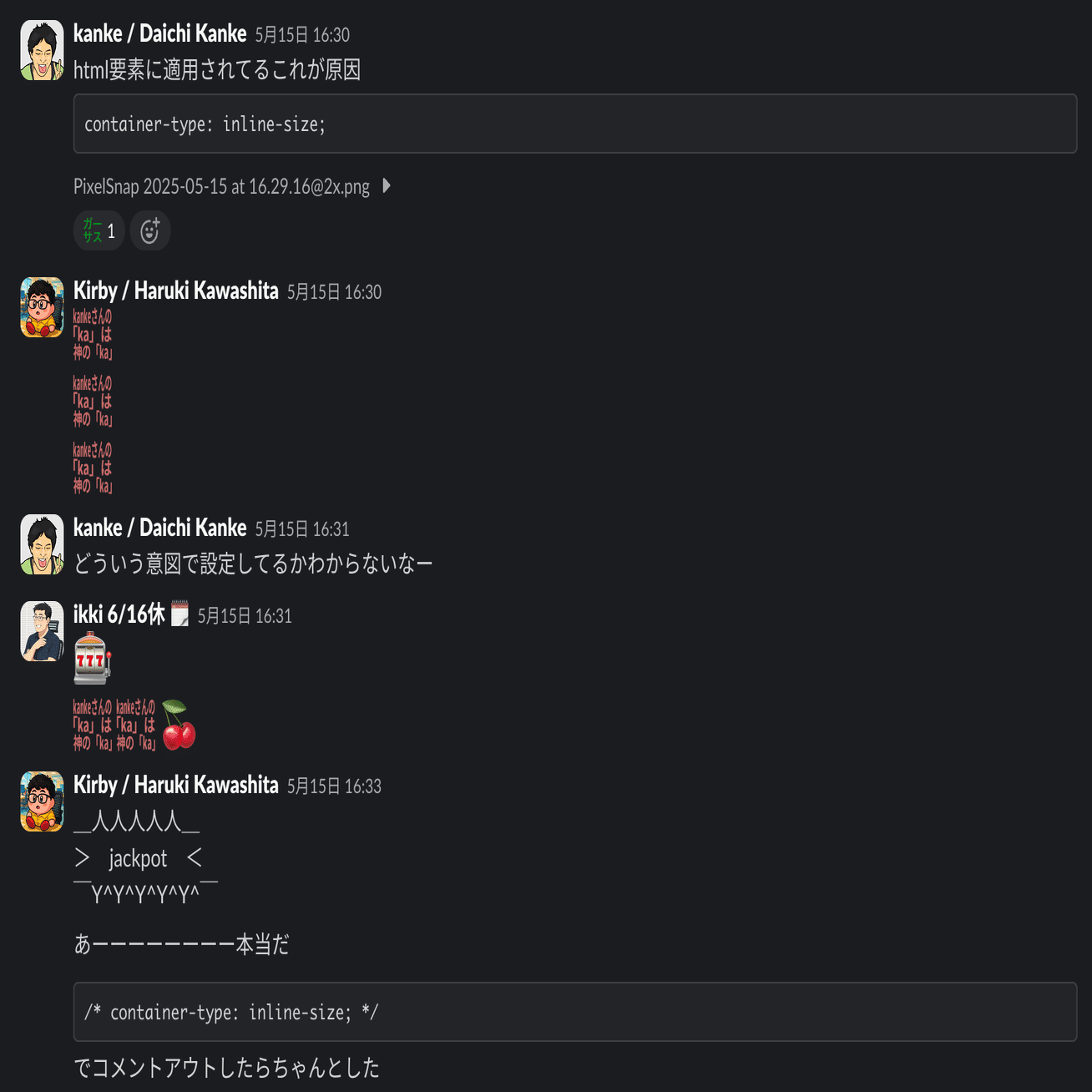The height and width of the screenshot is (1092, 1092).
Task: Open the PixelSnap 2025-05-15 file name
Action: [x=221, y=186]
